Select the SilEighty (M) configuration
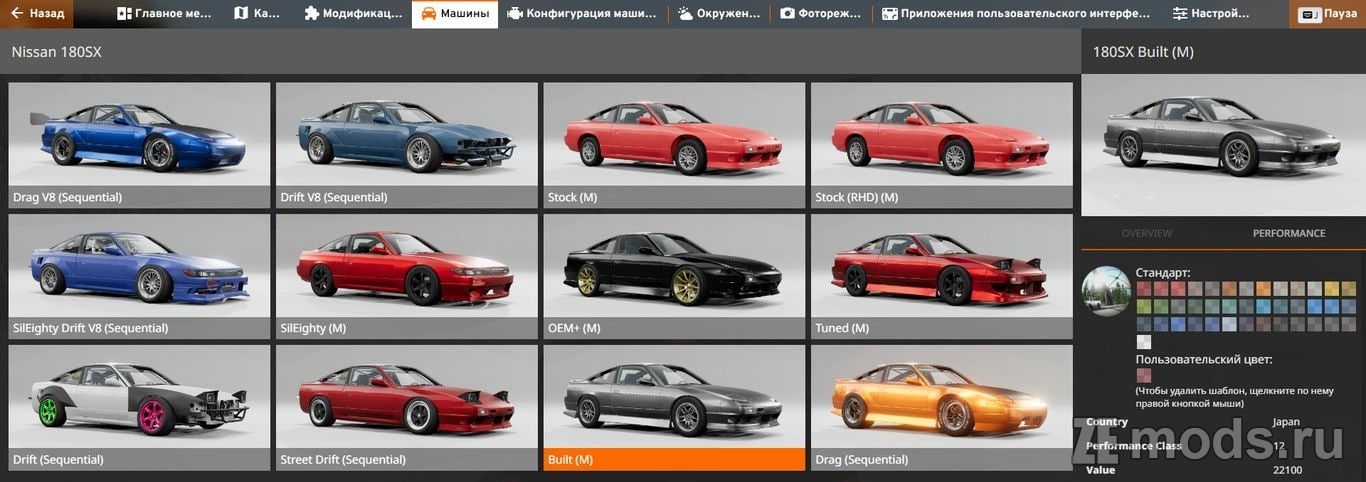Viewport: 1366px width, 482px height. 407,276
